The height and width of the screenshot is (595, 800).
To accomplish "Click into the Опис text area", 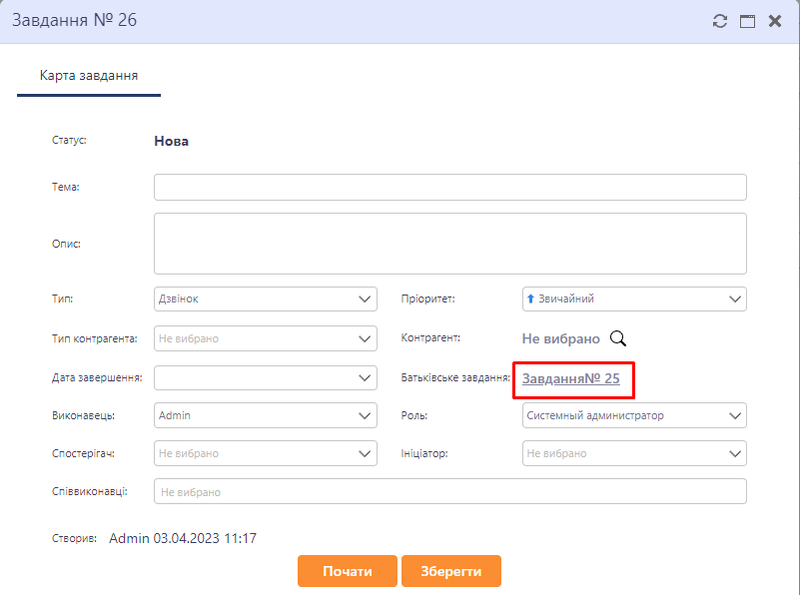I will 450,243.
